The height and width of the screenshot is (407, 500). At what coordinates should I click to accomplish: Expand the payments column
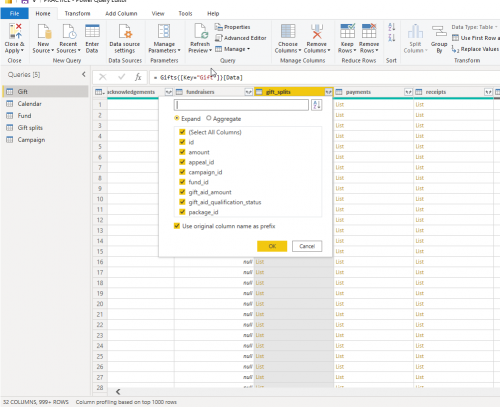(408, 92)
